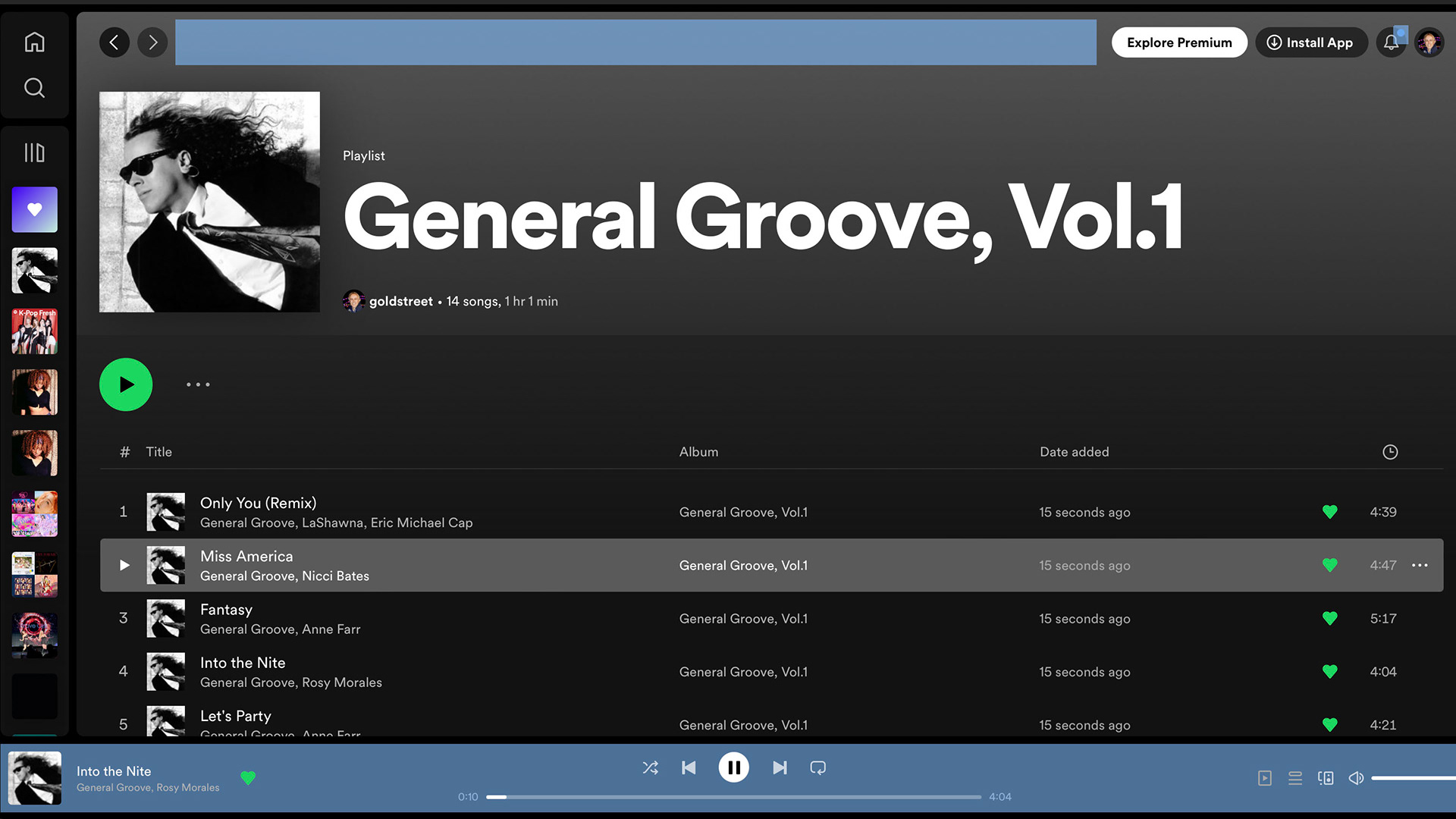Open Connect to a device icon
1456x819 pixels.
(x=1326, y=778)
